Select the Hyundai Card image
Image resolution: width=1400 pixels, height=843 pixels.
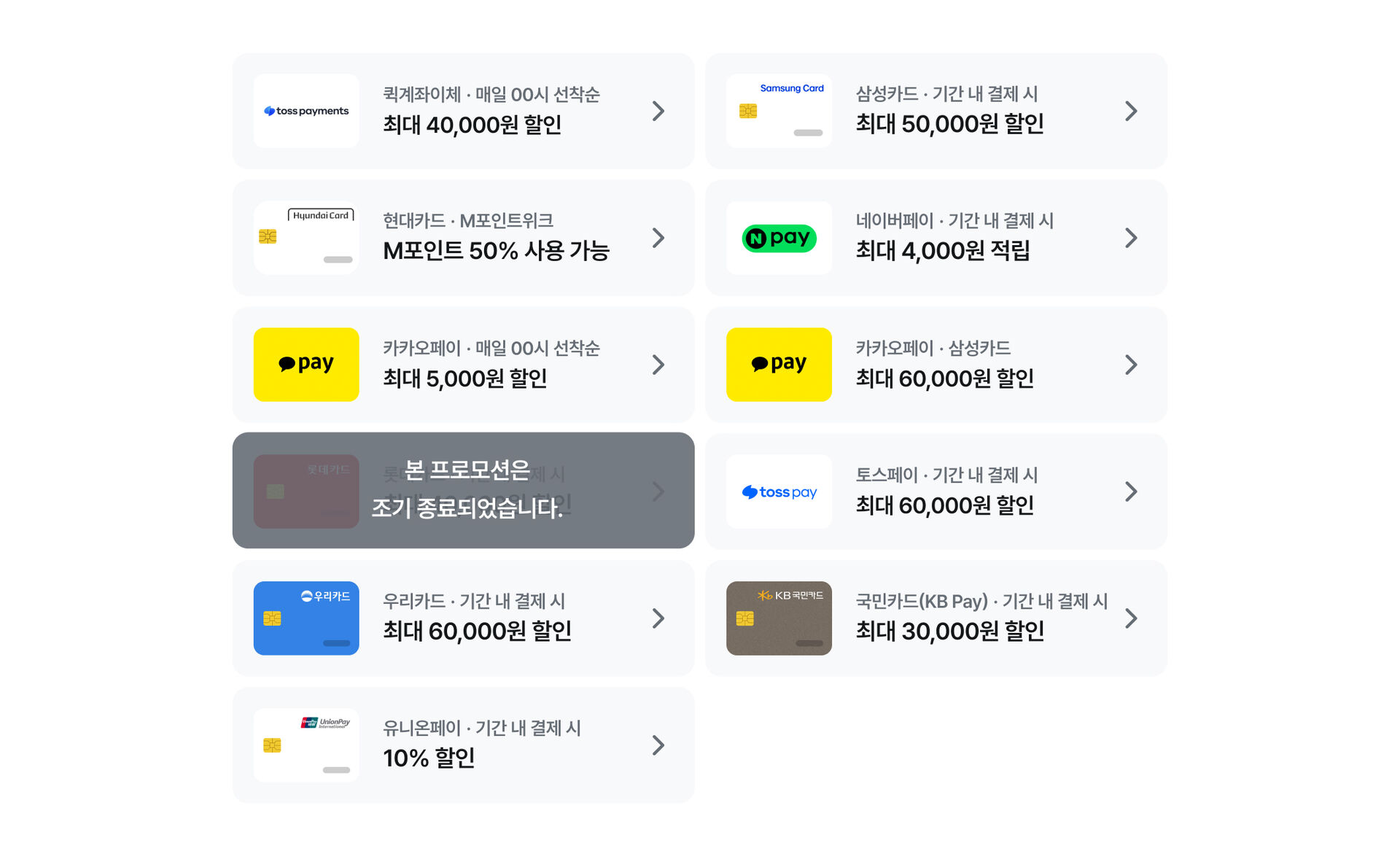[x=306, y=238]
